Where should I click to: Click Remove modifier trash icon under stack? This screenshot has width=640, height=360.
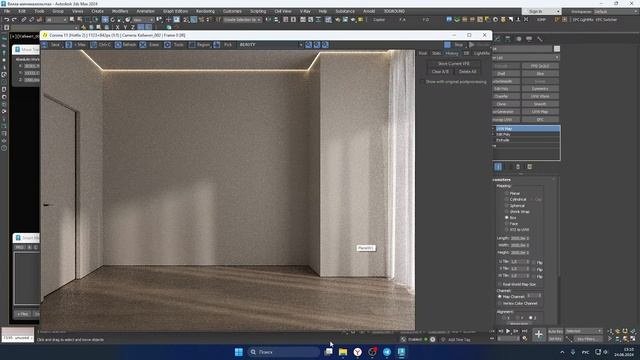518,167
